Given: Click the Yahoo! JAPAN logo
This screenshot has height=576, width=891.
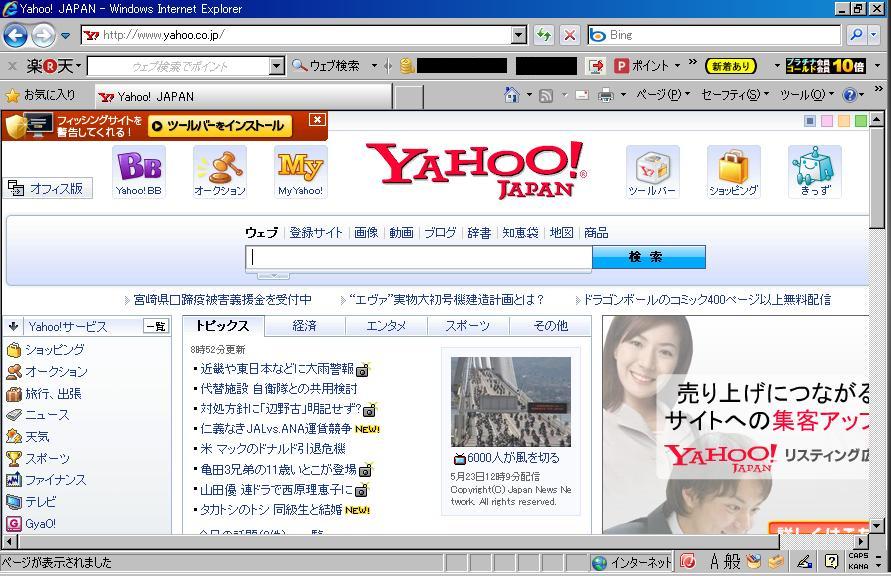Looking at the screenshot, I should click(x=477, y=169).
